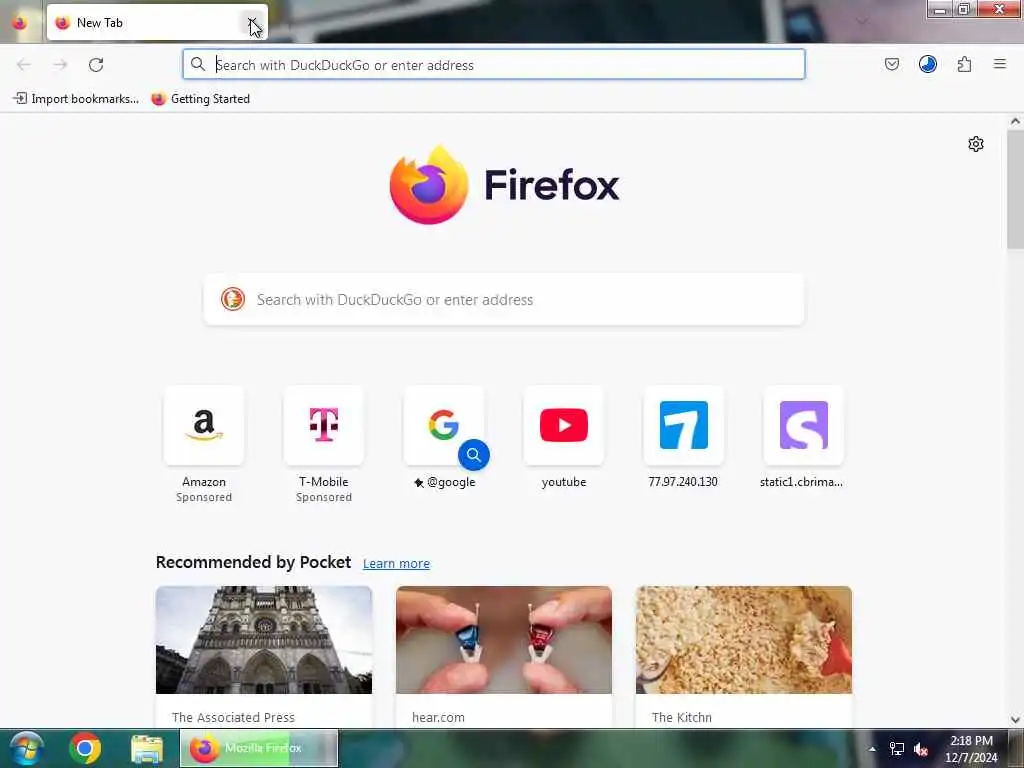This screenshot has width=1024, height=768.
Task: Launch Chrome from the taskbar
Action: coord(85,748)
